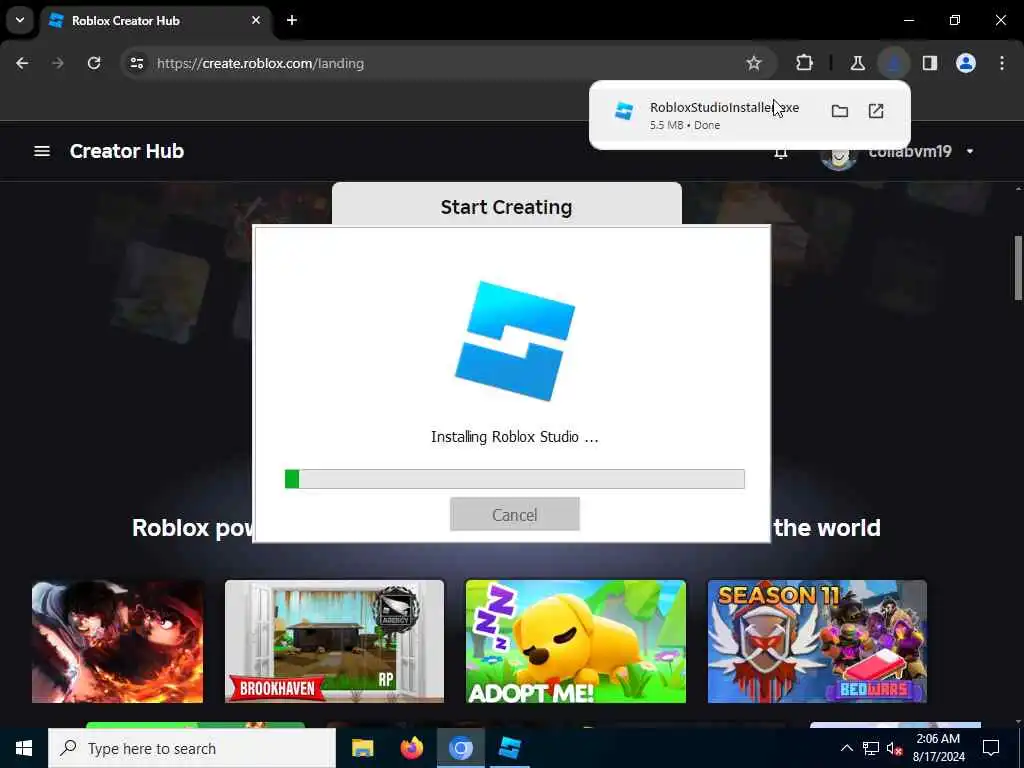
Task: Click the page vertical scrollbar thumb
Action: point(1018,267)
